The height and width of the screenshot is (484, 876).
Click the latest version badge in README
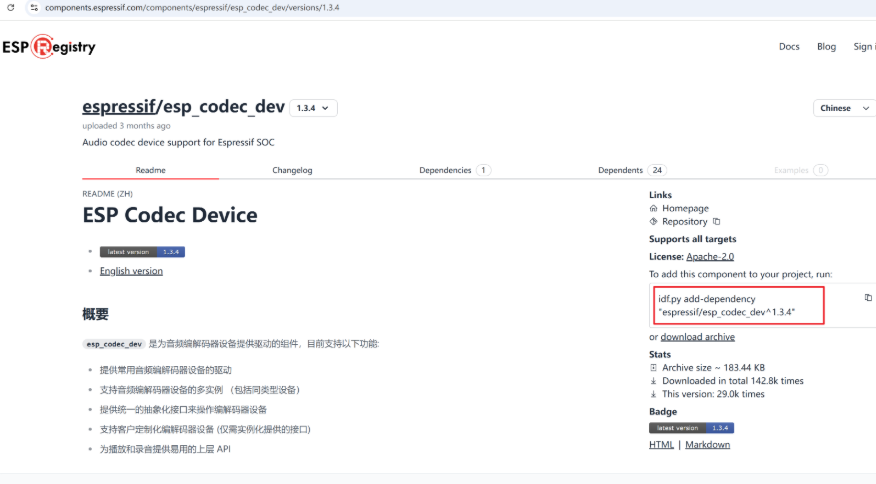(x=142, y=252)
